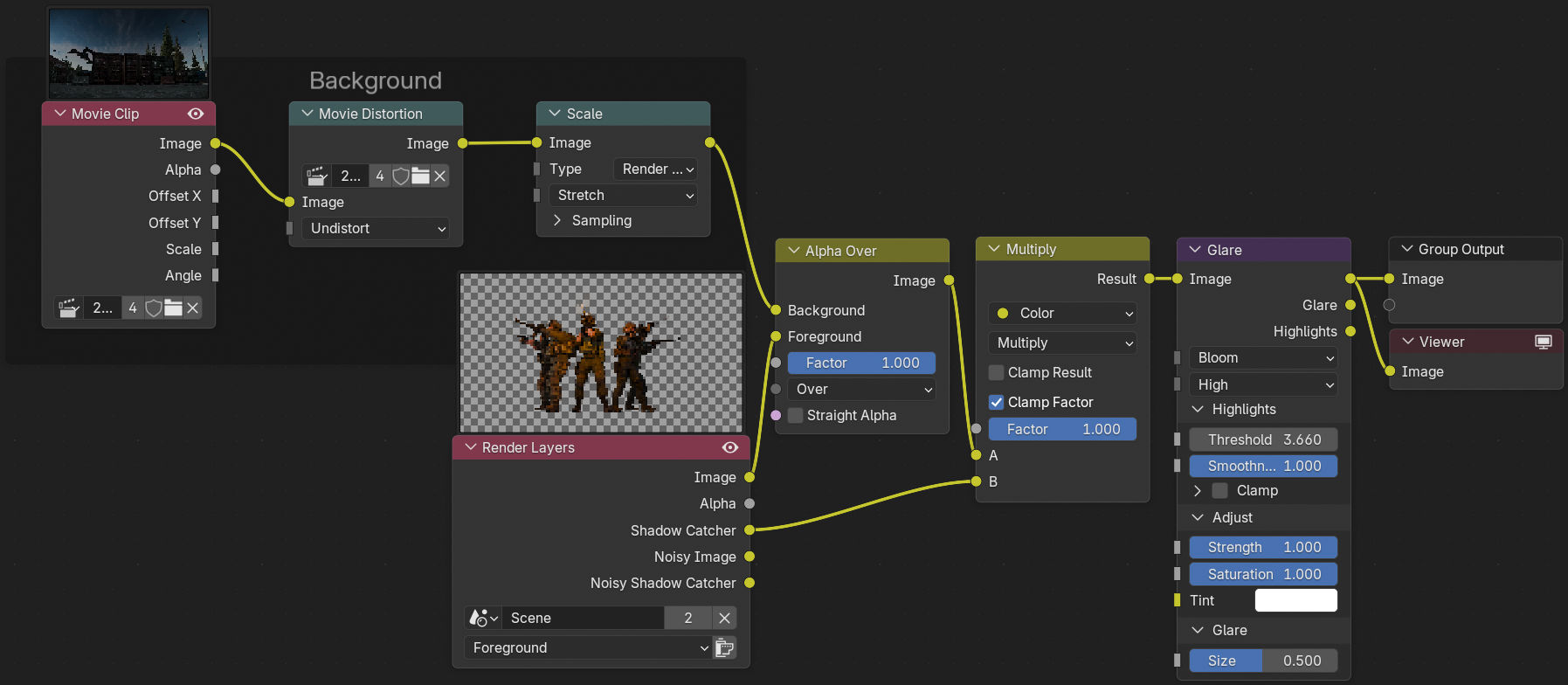Open Scale node Type Render dropdown
1568x685 pixels.
coord(655,169)
